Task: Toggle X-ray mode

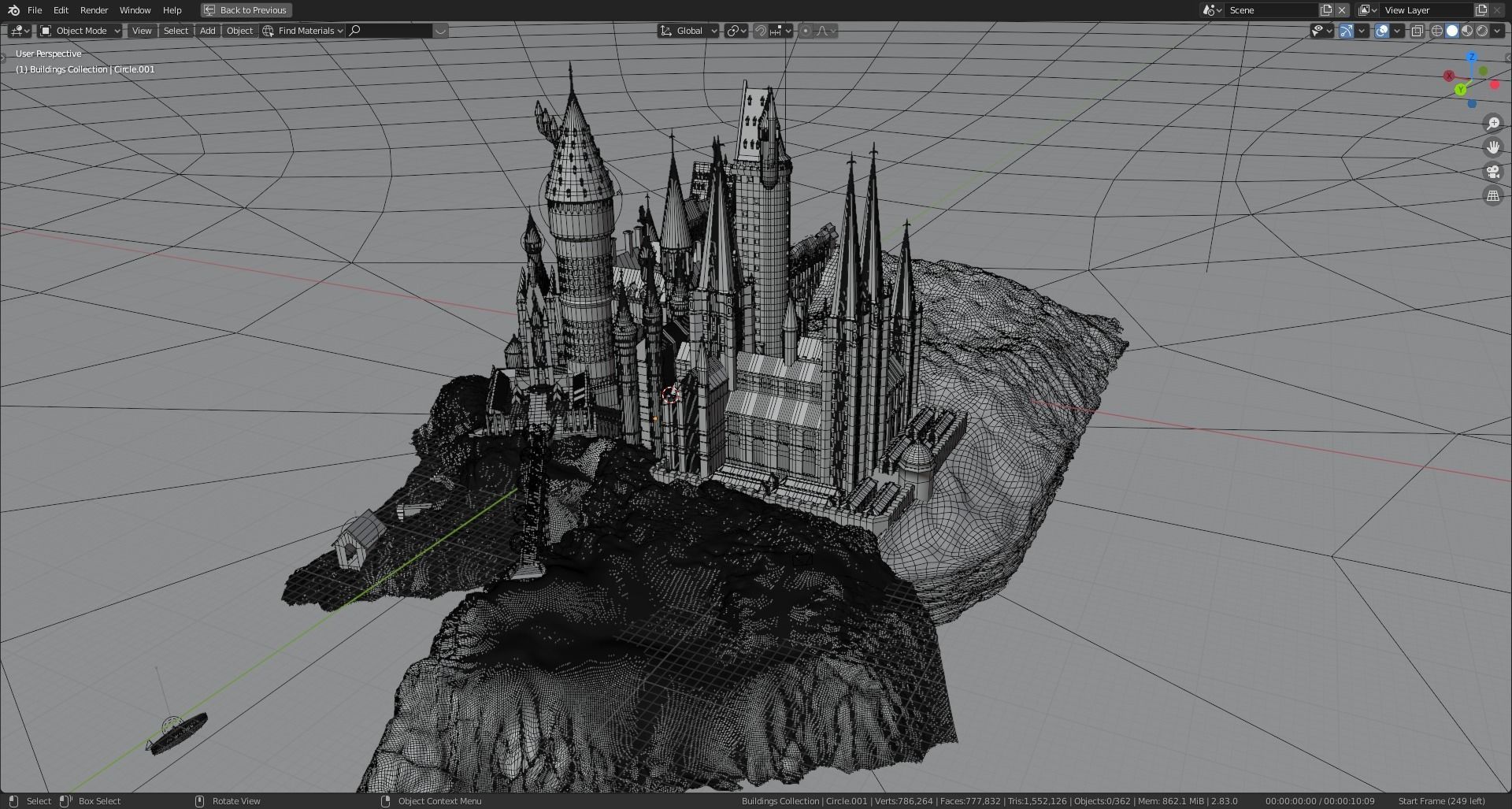Action: tap(1417, 31)
